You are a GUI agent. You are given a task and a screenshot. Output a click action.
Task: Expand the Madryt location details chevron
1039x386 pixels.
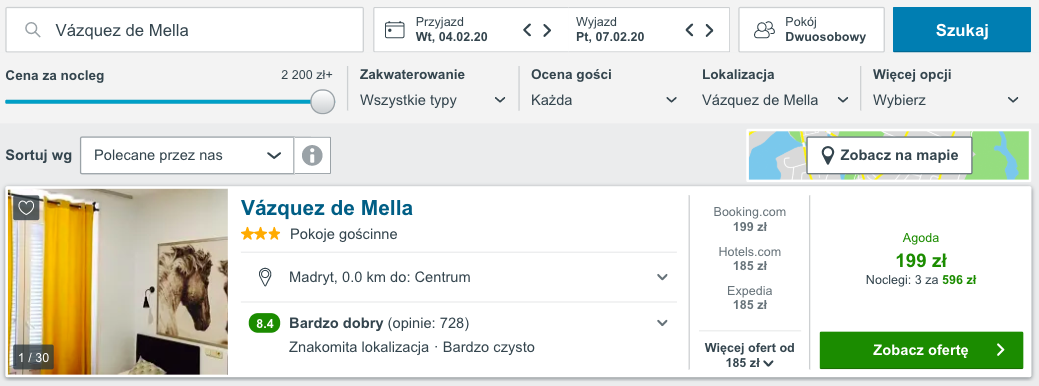tap(662, 277)
